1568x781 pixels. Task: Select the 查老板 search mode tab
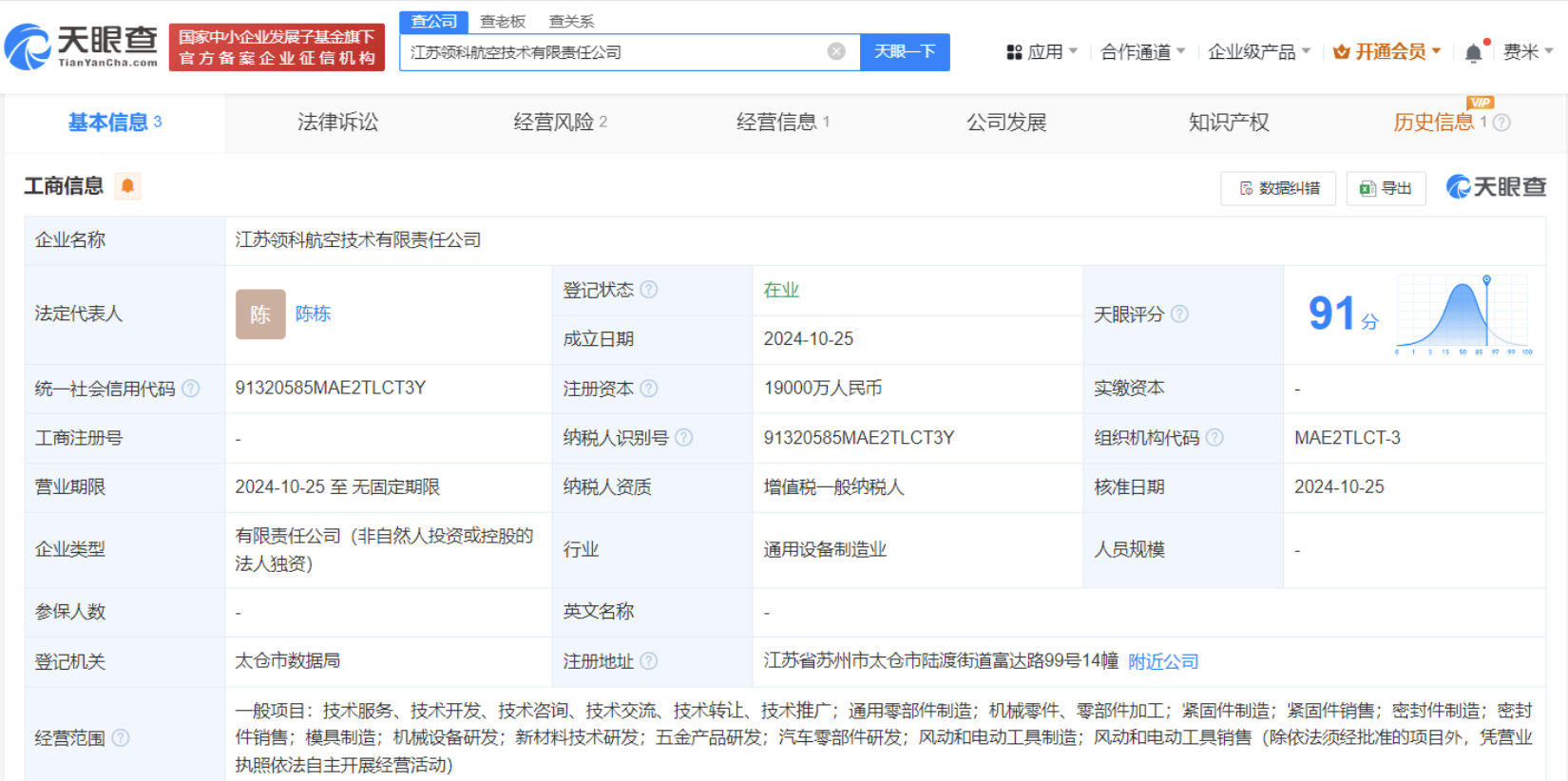coord(502,21)
